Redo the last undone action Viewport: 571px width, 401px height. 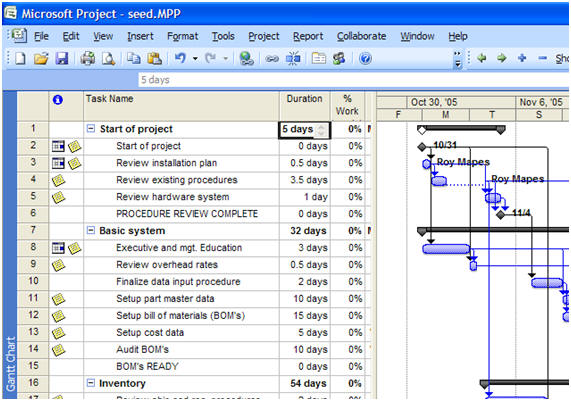tap(211, 58)
